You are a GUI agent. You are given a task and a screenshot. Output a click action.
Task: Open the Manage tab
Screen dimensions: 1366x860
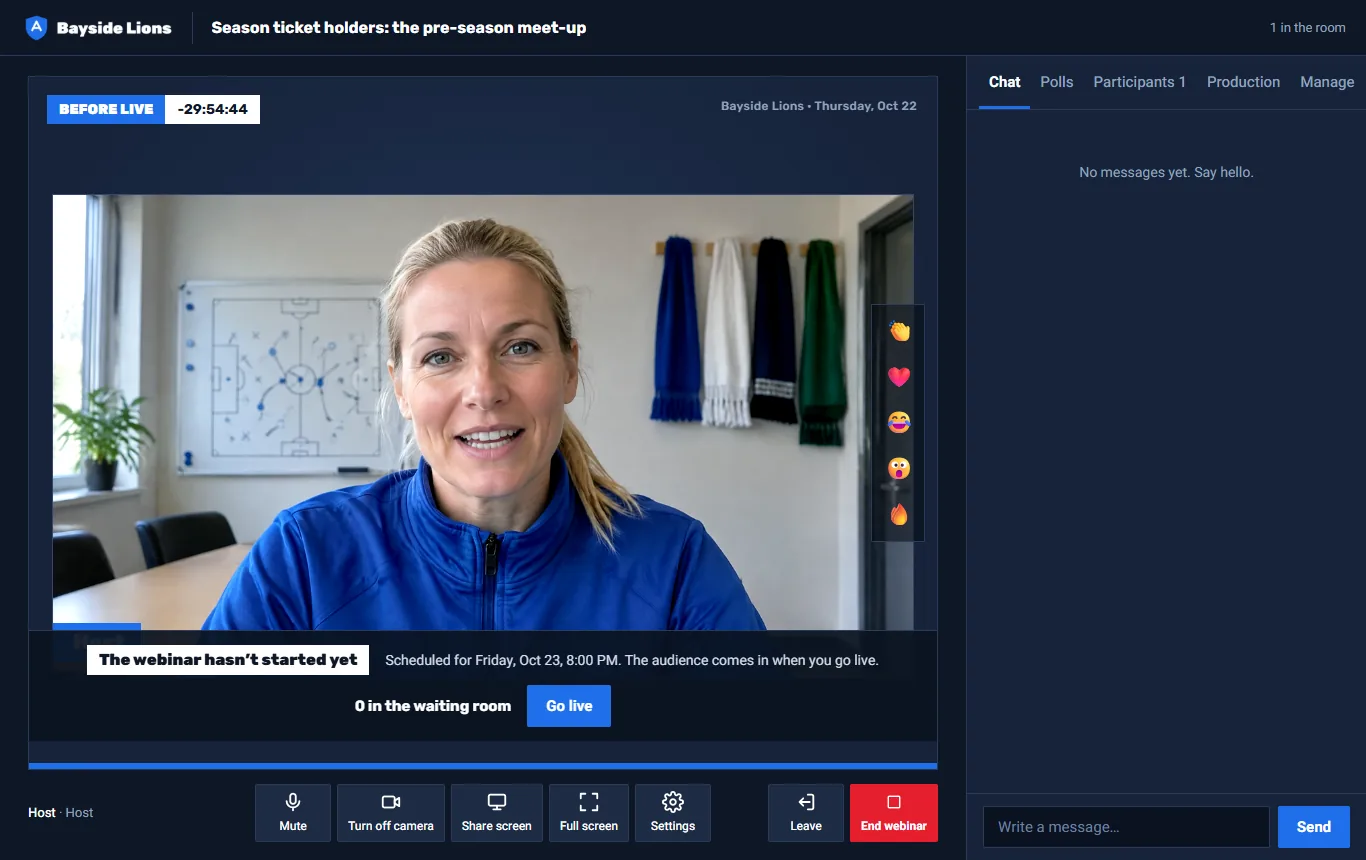(1327, 83)
